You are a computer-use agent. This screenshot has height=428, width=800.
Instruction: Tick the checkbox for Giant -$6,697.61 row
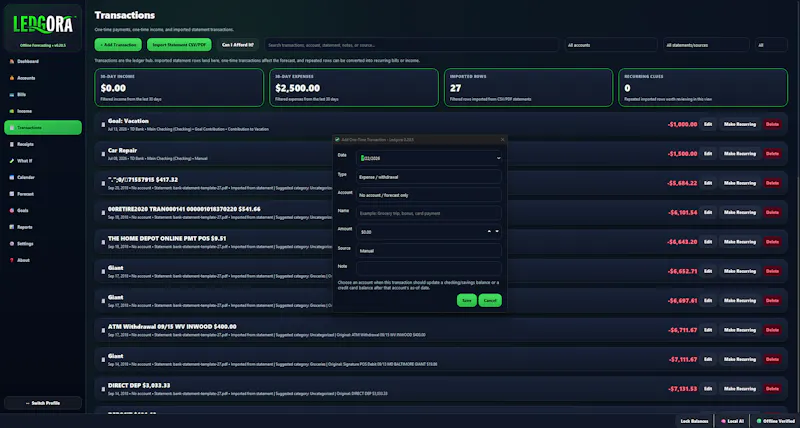[103, 300]
